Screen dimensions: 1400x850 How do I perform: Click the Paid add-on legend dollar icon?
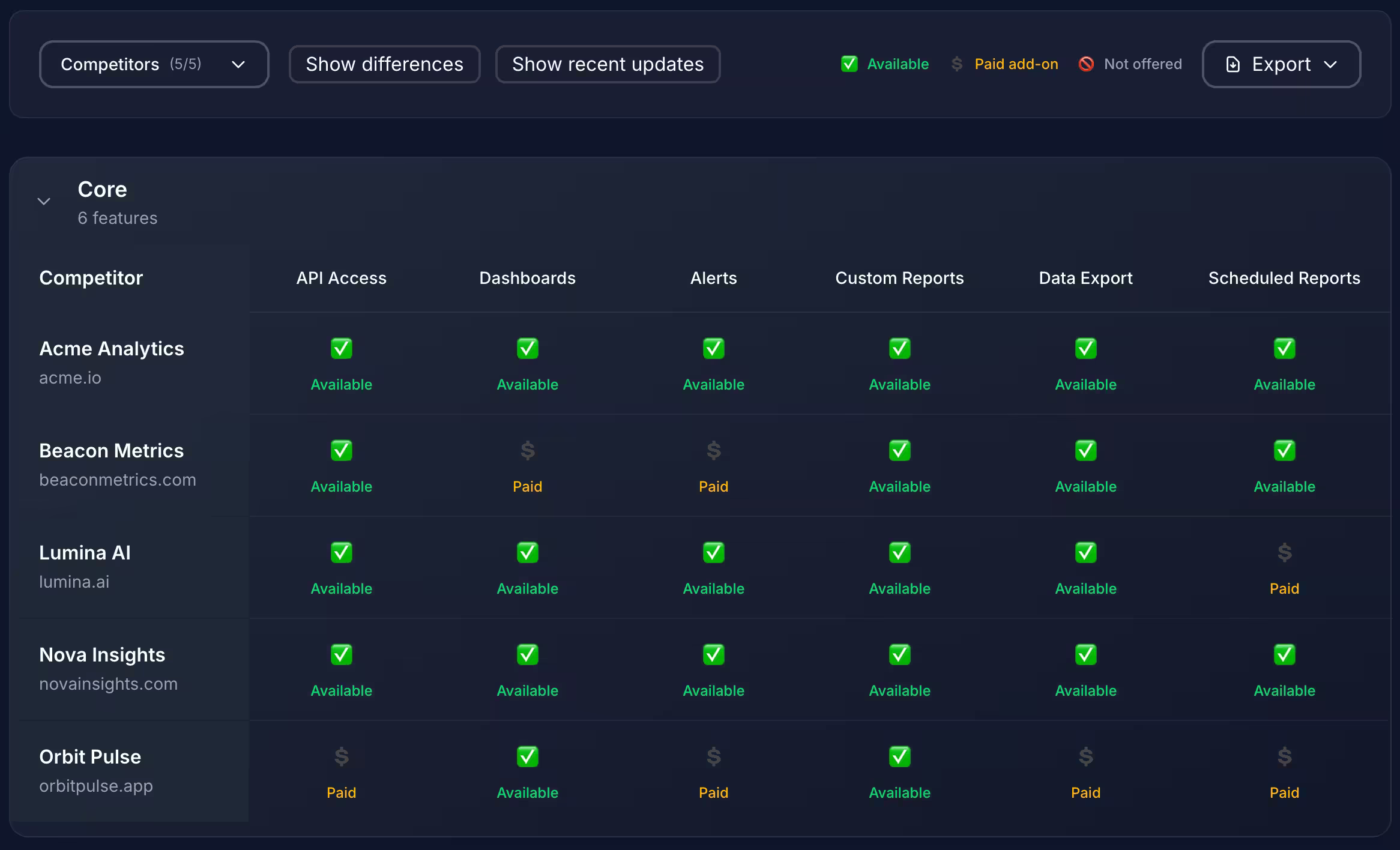click(957, 64)
